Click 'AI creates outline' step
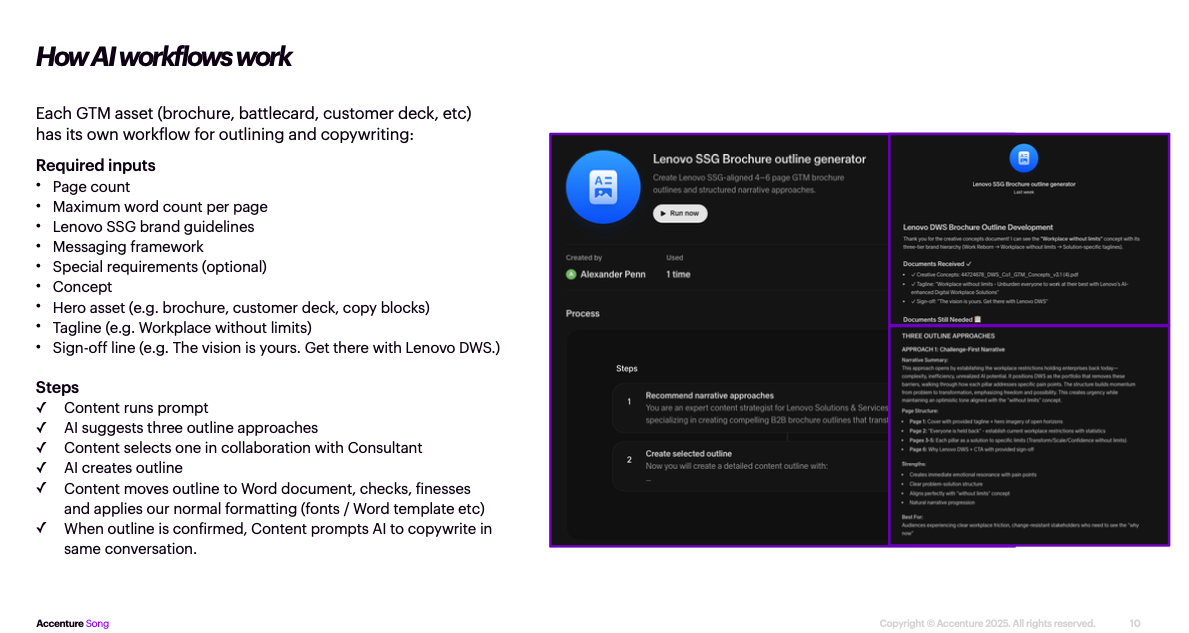The width and height of the screenshot is (1189, 633). coord(123,468)
